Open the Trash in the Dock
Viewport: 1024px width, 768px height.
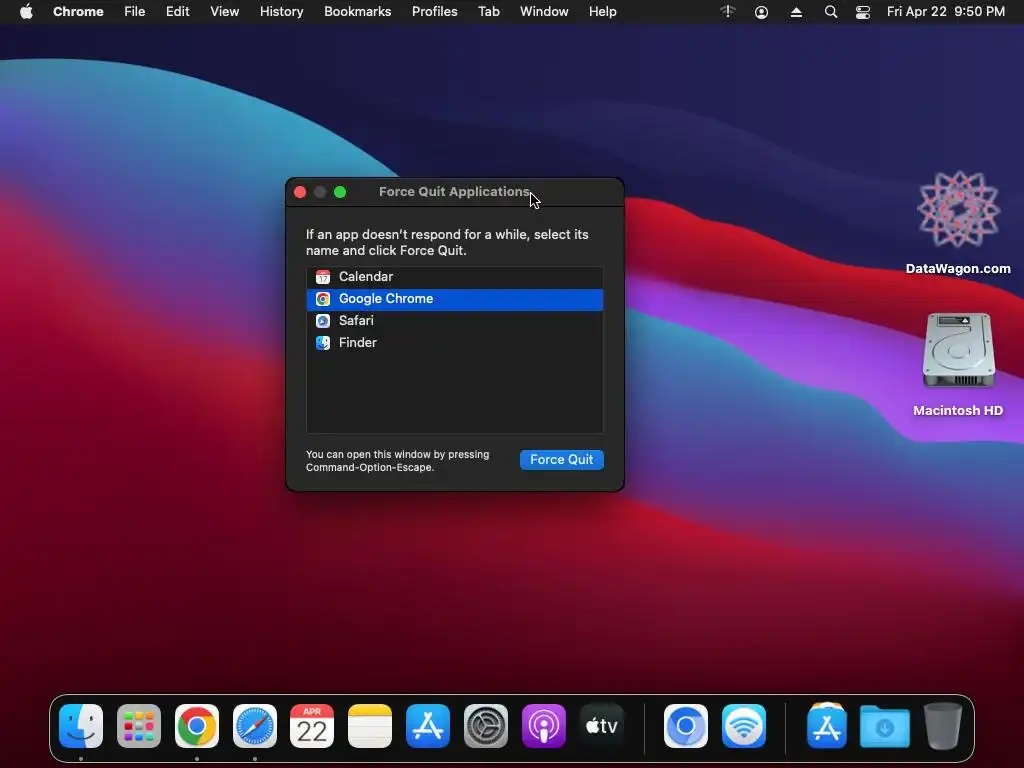click(942, 726)
